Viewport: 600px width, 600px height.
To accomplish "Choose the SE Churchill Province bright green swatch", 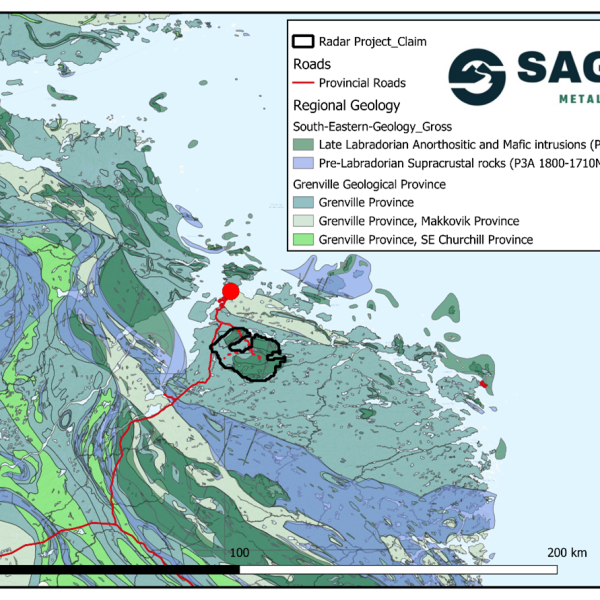I will coord(303,239).
